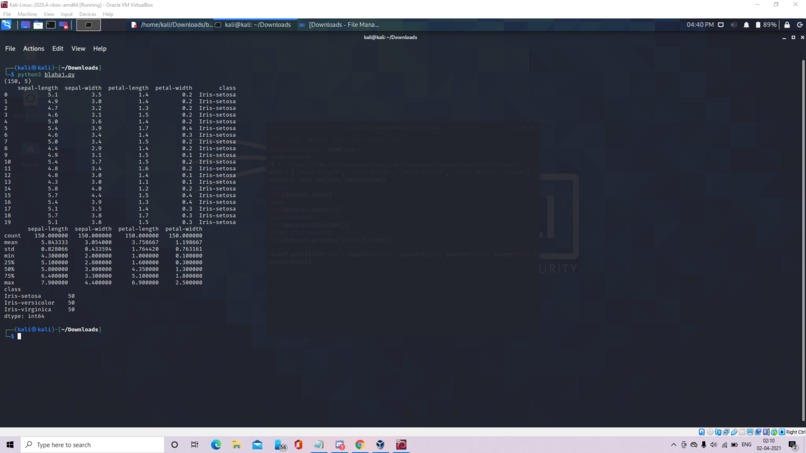Click the 'sepal-length' column header in first table
Viewport: 806px width, 453px height.
coord(38,88)
